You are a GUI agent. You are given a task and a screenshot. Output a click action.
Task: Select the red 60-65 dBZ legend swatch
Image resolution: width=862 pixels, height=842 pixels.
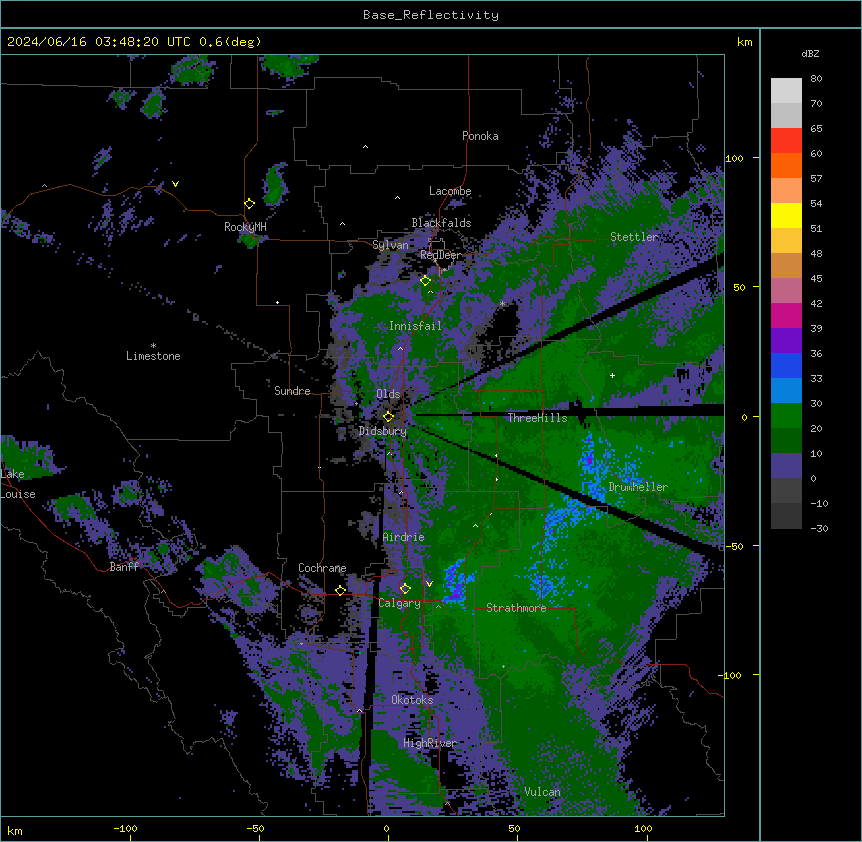click(x=786, y=141)
